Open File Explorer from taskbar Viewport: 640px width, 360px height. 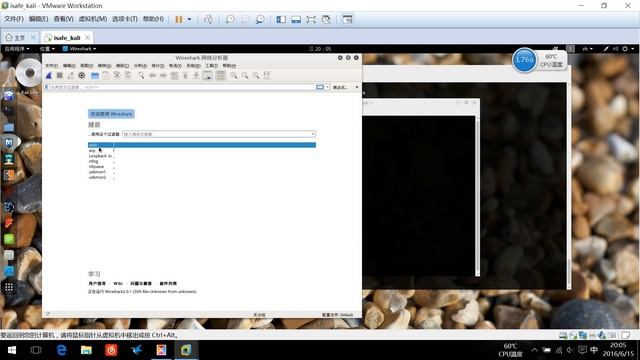[x=86, y=350]
